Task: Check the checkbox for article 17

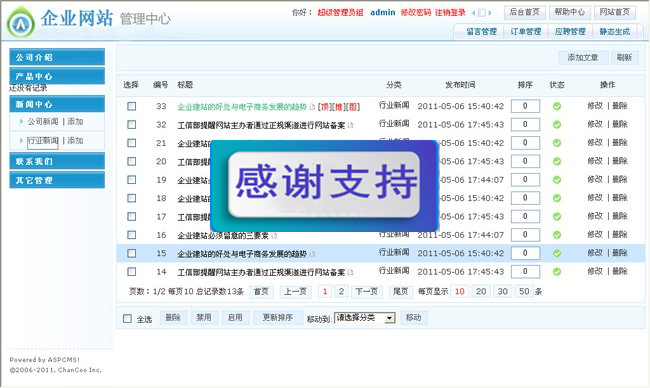Action: click(131, 216)
